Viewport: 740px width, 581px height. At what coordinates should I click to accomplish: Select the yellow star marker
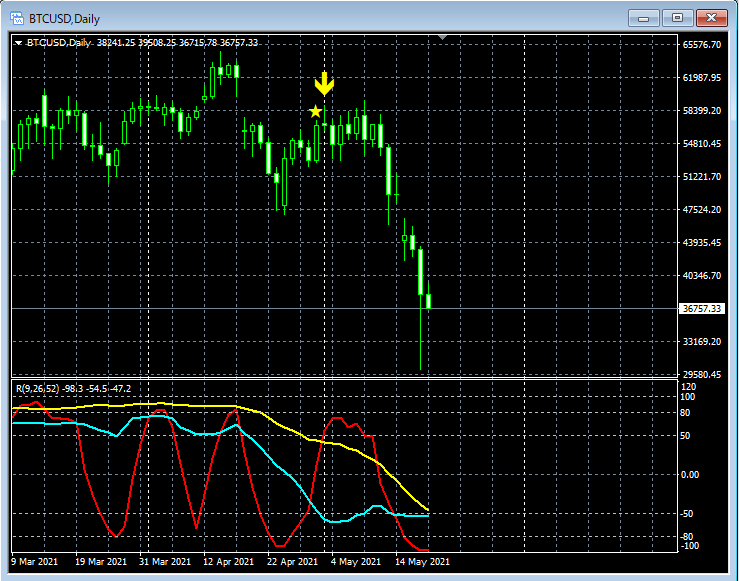click(x=316, y=111)
